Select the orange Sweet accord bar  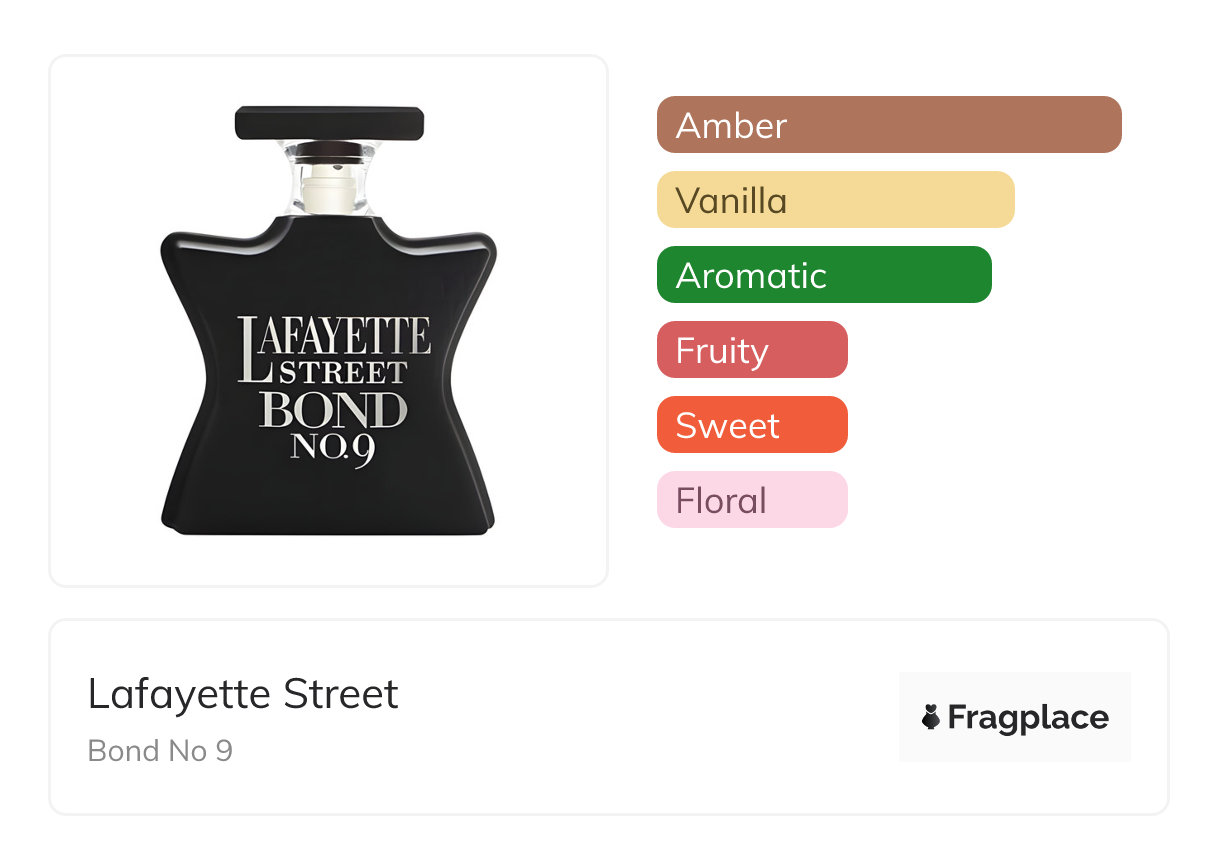(752, 425)
